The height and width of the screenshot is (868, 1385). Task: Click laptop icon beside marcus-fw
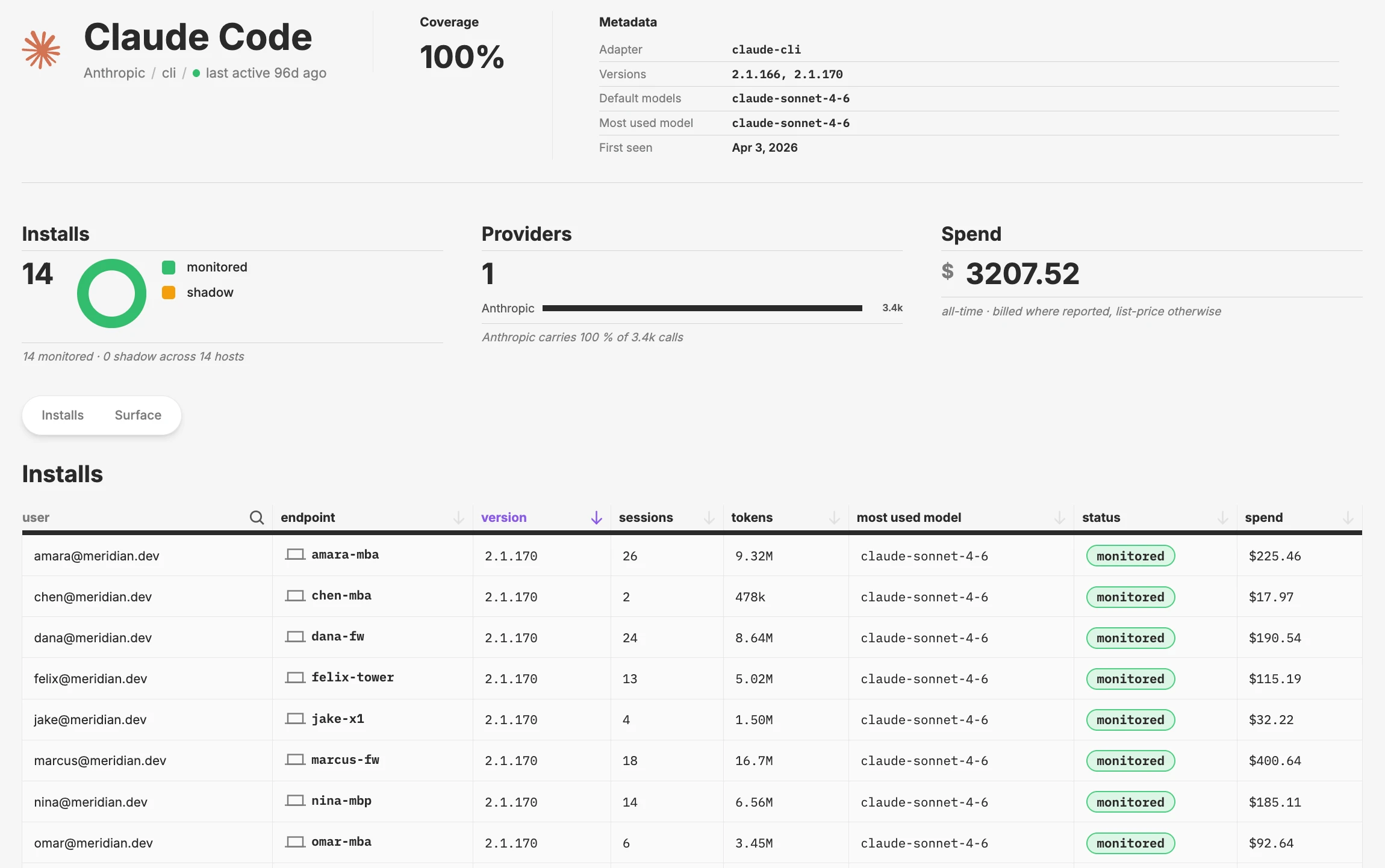click(x=295, y=760)
